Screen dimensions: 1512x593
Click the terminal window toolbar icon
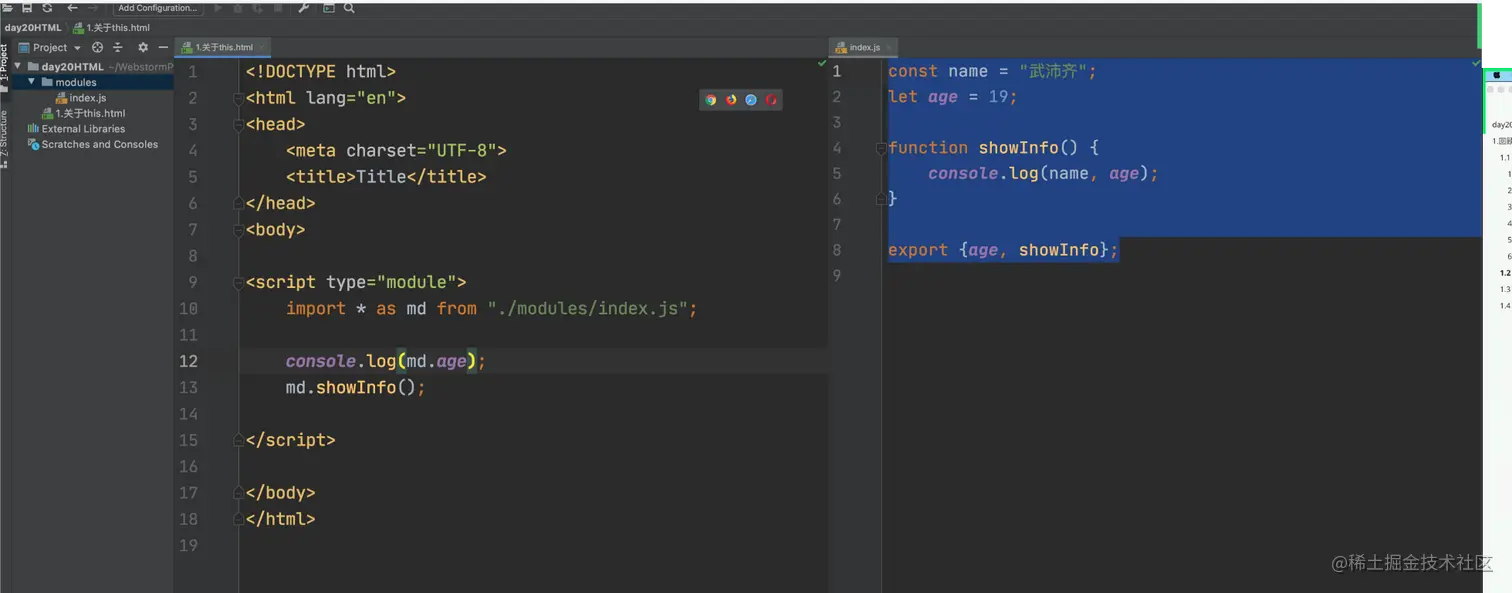pos(329,8)
